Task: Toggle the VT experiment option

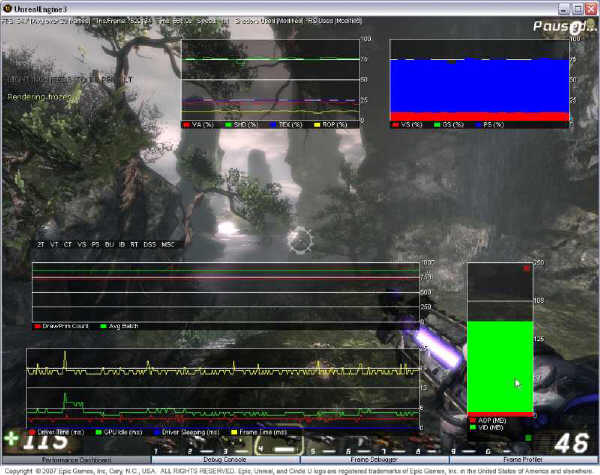Action: coord(54,245)
